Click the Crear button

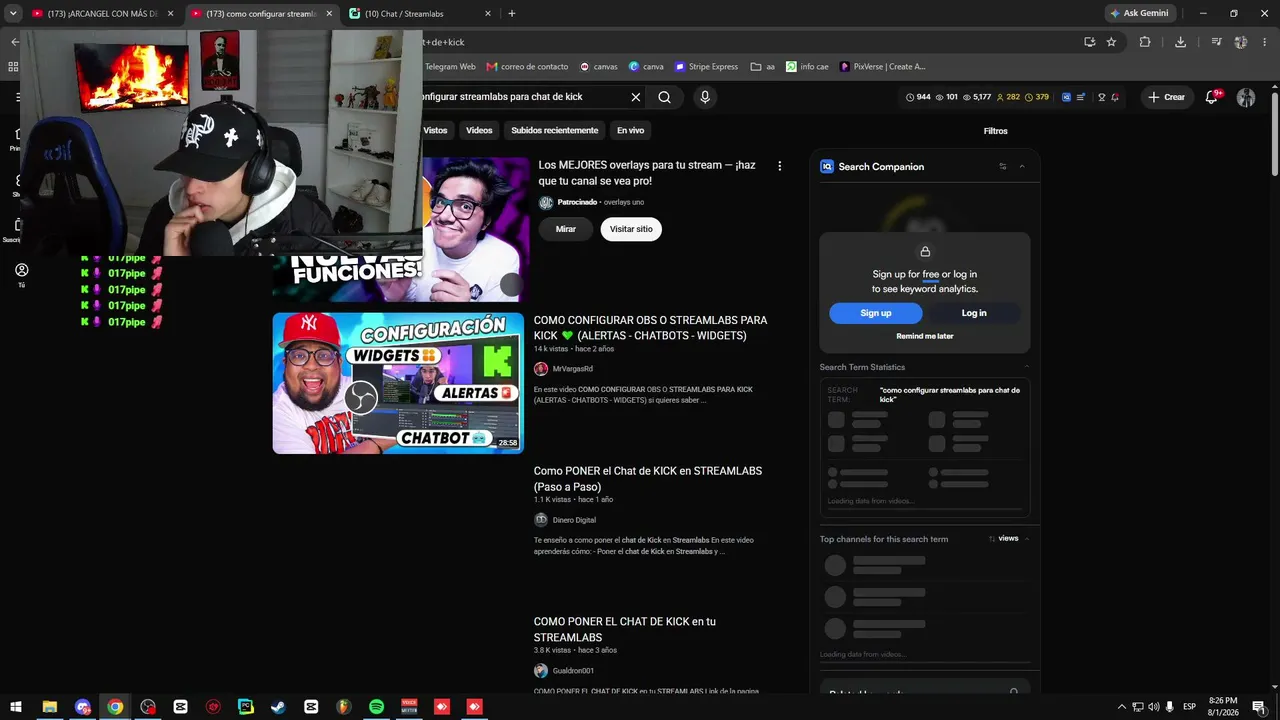point(1166,97)
